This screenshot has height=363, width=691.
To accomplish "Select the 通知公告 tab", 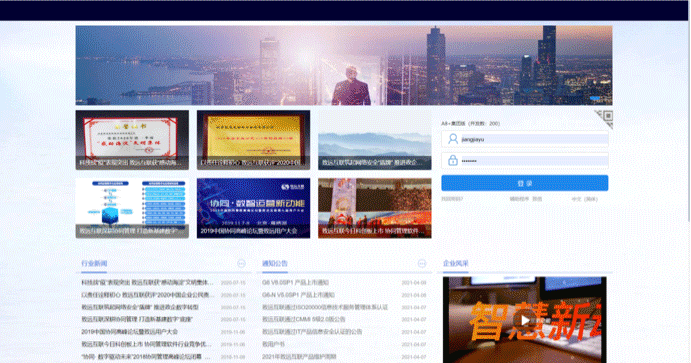I will click(x=275, y=263).
